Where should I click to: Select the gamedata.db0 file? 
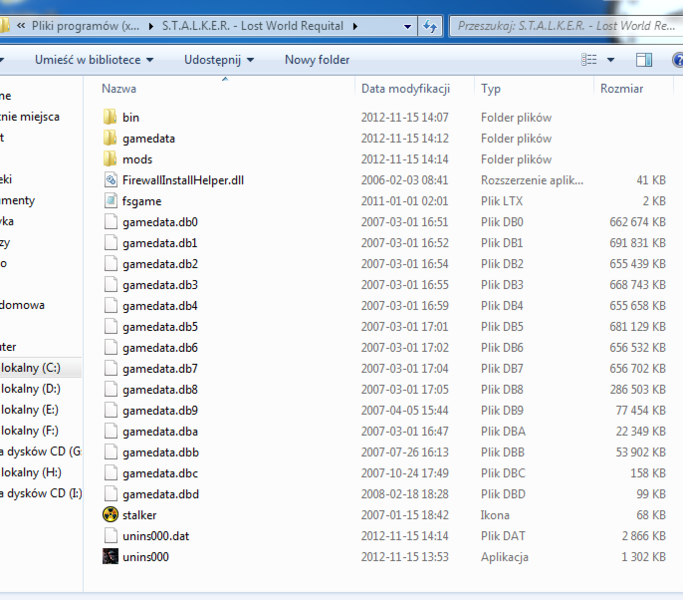(160, 222)
